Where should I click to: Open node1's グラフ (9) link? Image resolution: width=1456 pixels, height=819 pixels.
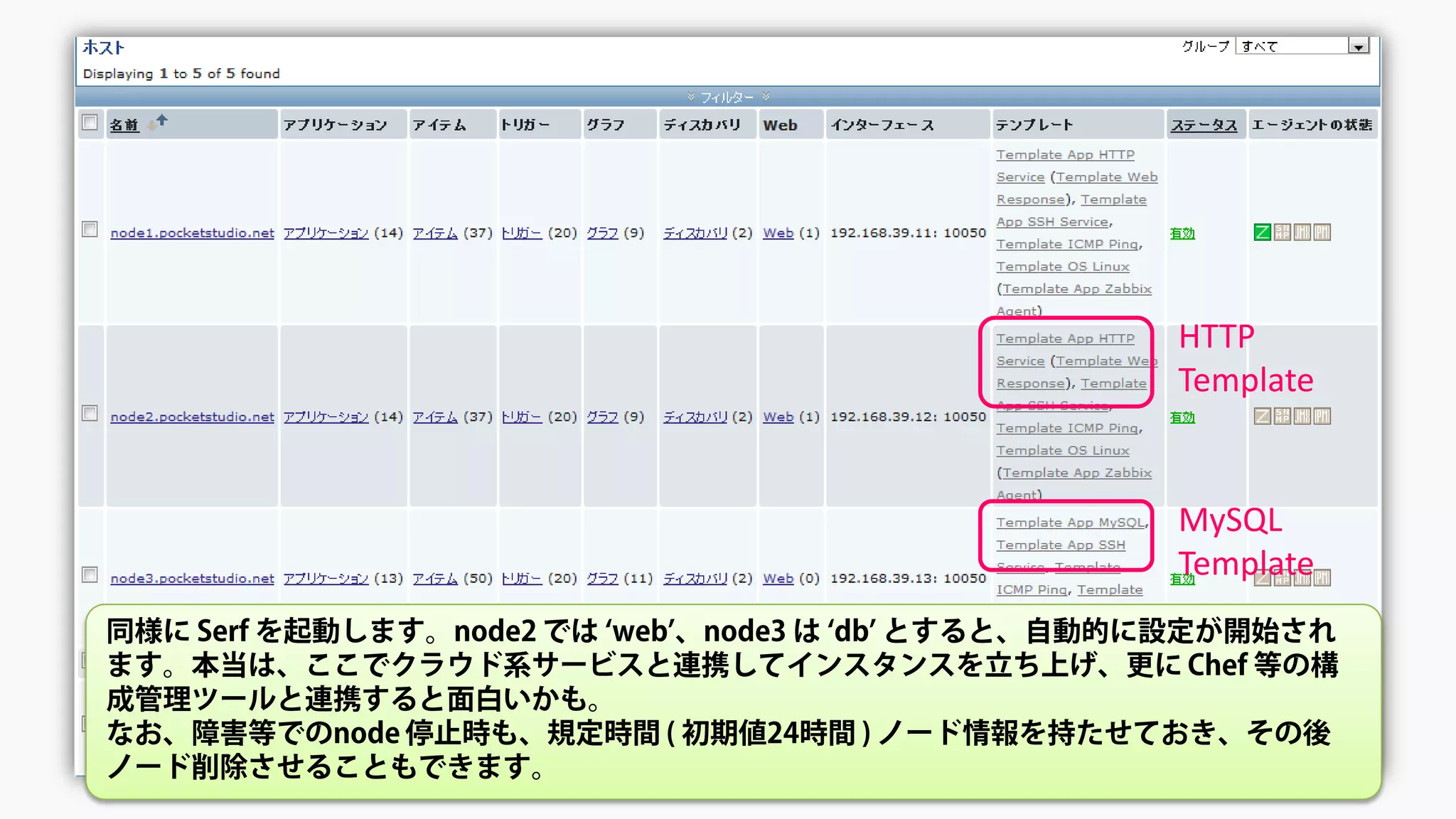602,232
